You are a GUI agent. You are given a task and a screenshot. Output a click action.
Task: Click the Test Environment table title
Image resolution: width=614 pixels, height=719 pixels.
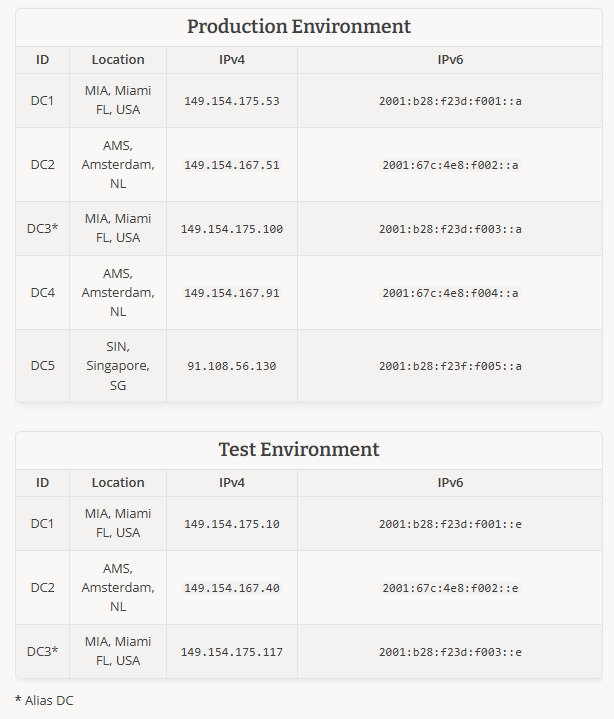(298, 449)
